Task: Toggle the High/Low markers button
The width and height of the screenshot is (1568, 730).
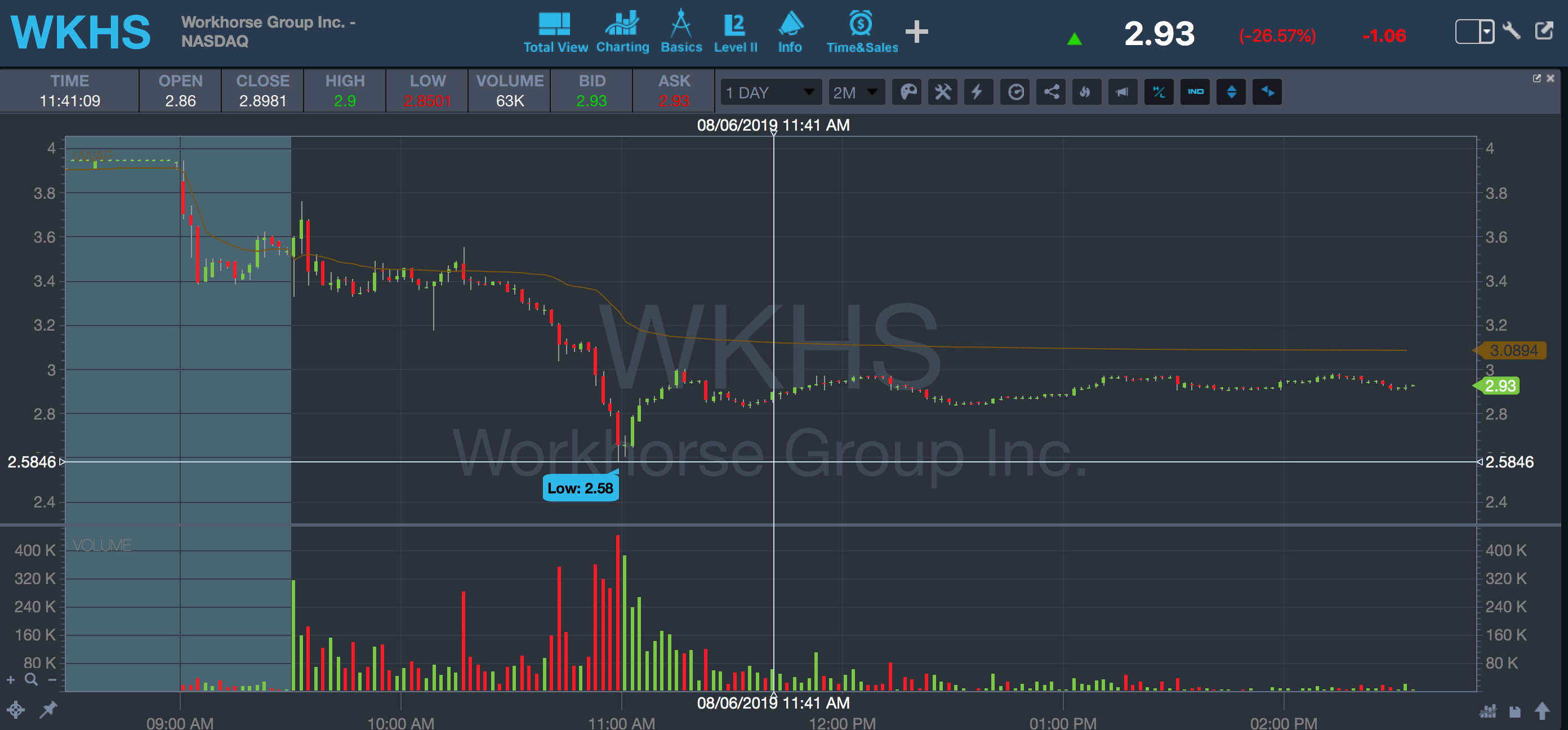Action: (1159, 92)
